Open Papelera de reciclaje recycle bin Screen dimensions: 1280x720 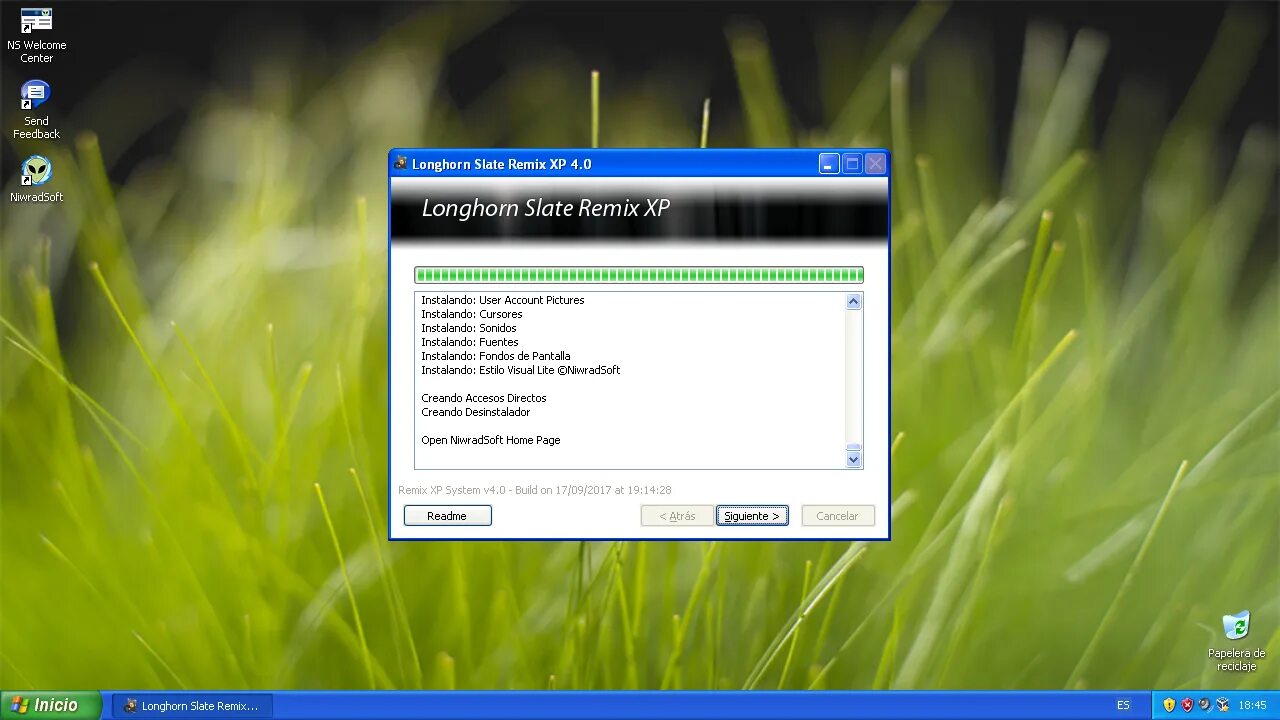click(1236, 641)
